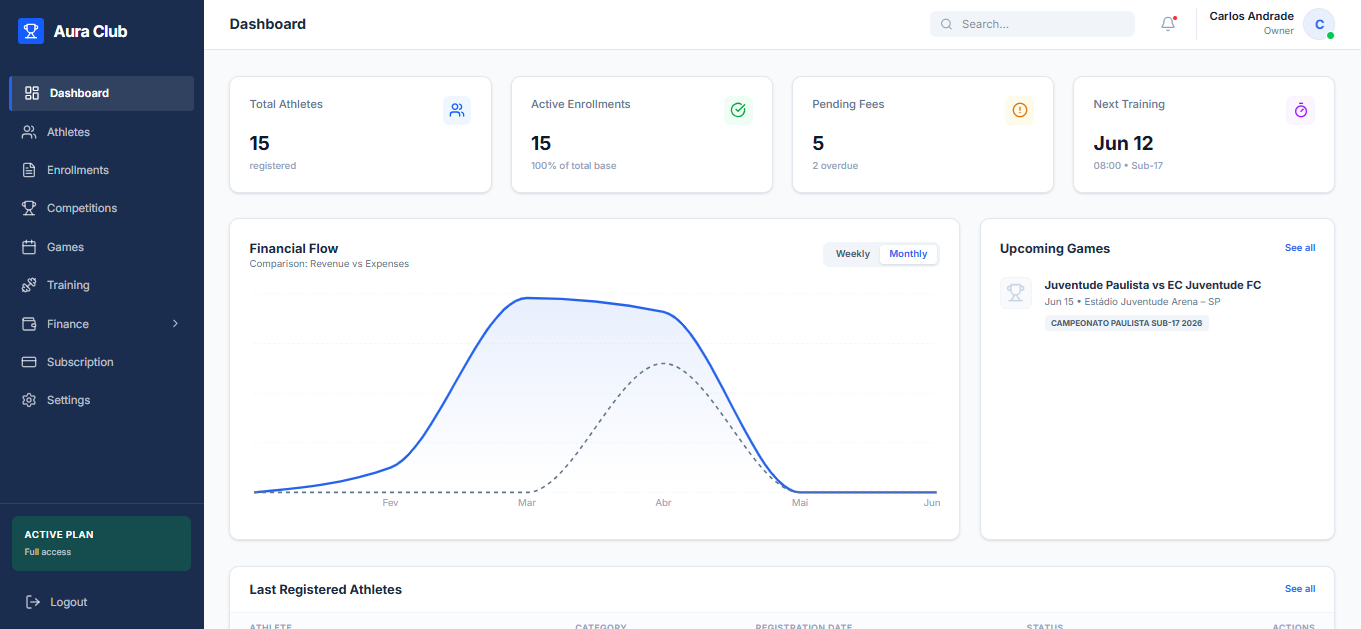Open the Subscription menu item
Screen dimensions: 1361x629
tap(102, 362)
